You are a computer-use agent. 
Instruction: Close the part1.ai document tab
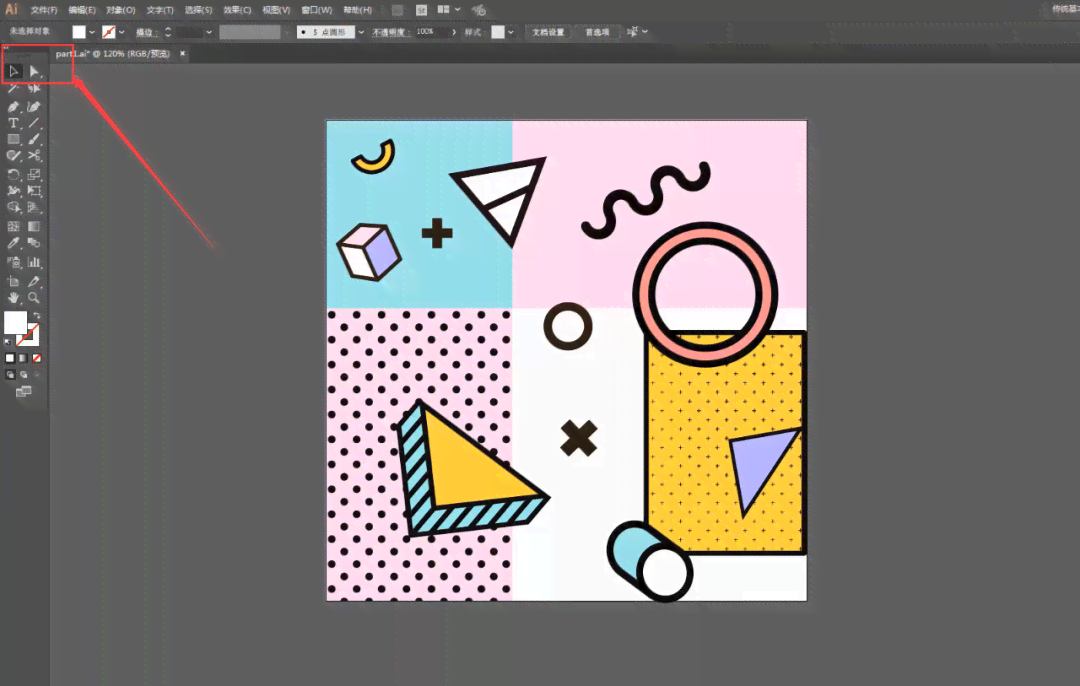click(x=183, y=54)
